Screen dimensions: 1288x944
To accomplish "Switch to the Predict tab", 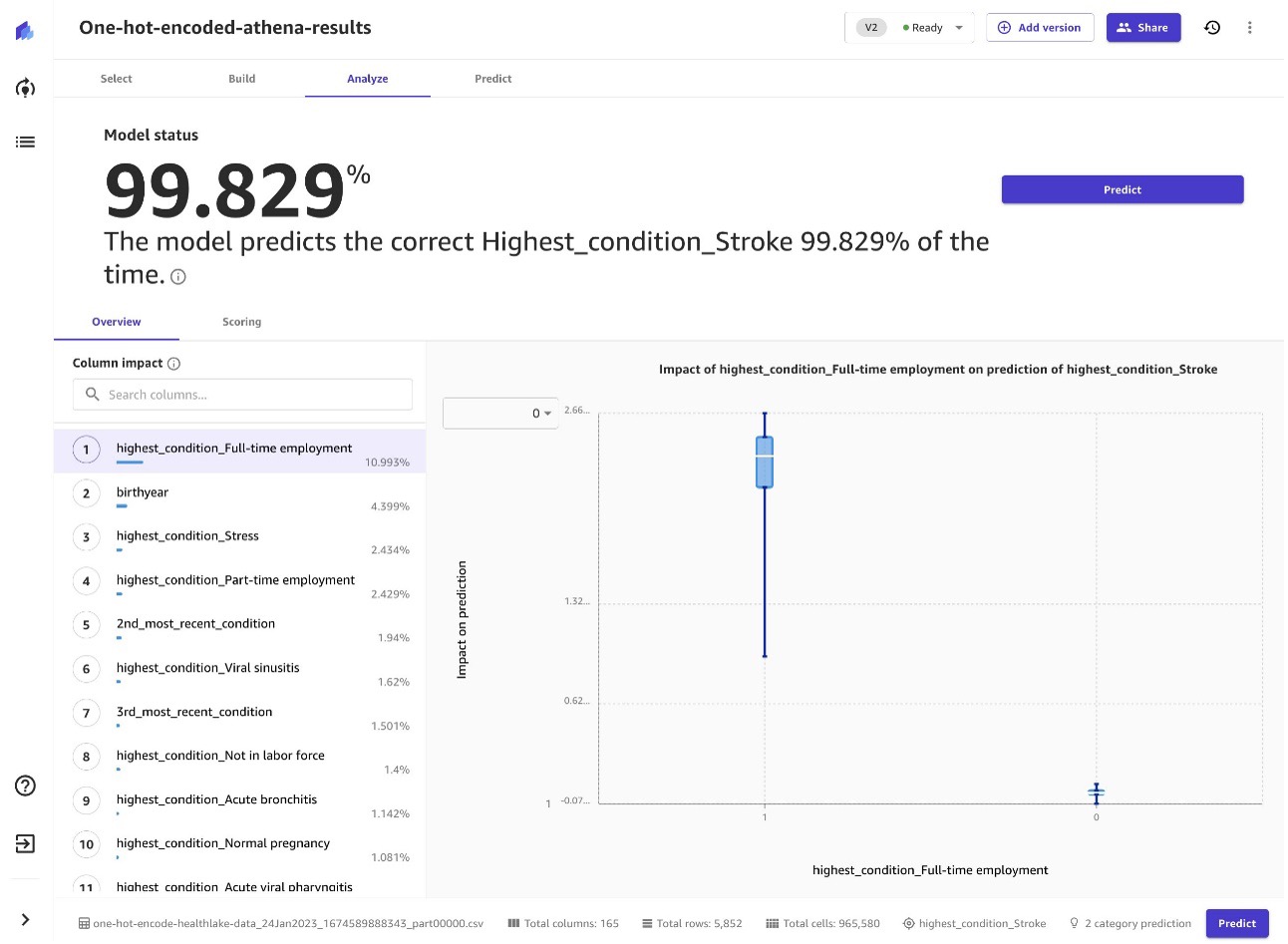I will (x=492, y=79).
